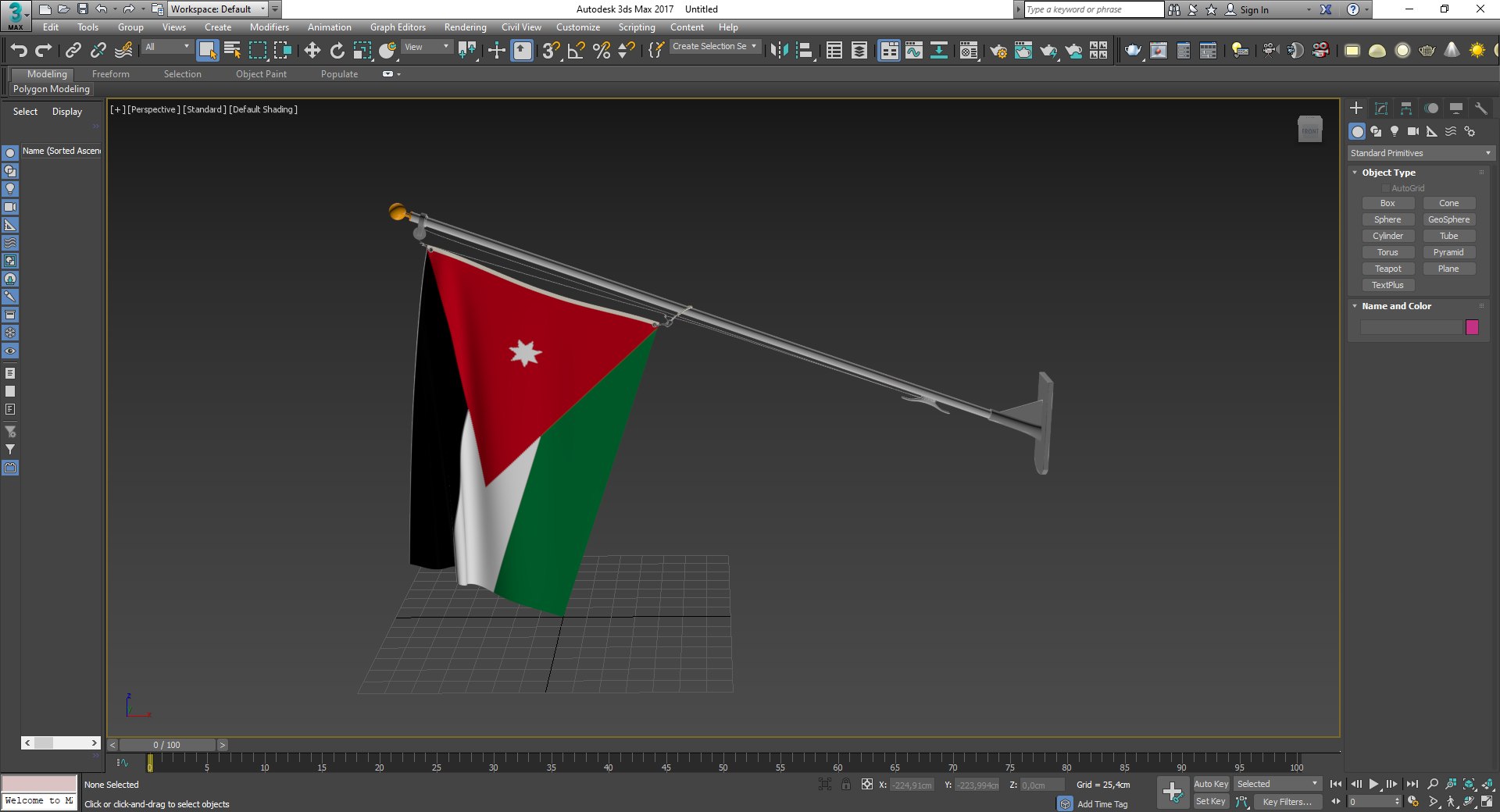
Task: Collapse the Object Type rollout
Action: point(1355,173)
